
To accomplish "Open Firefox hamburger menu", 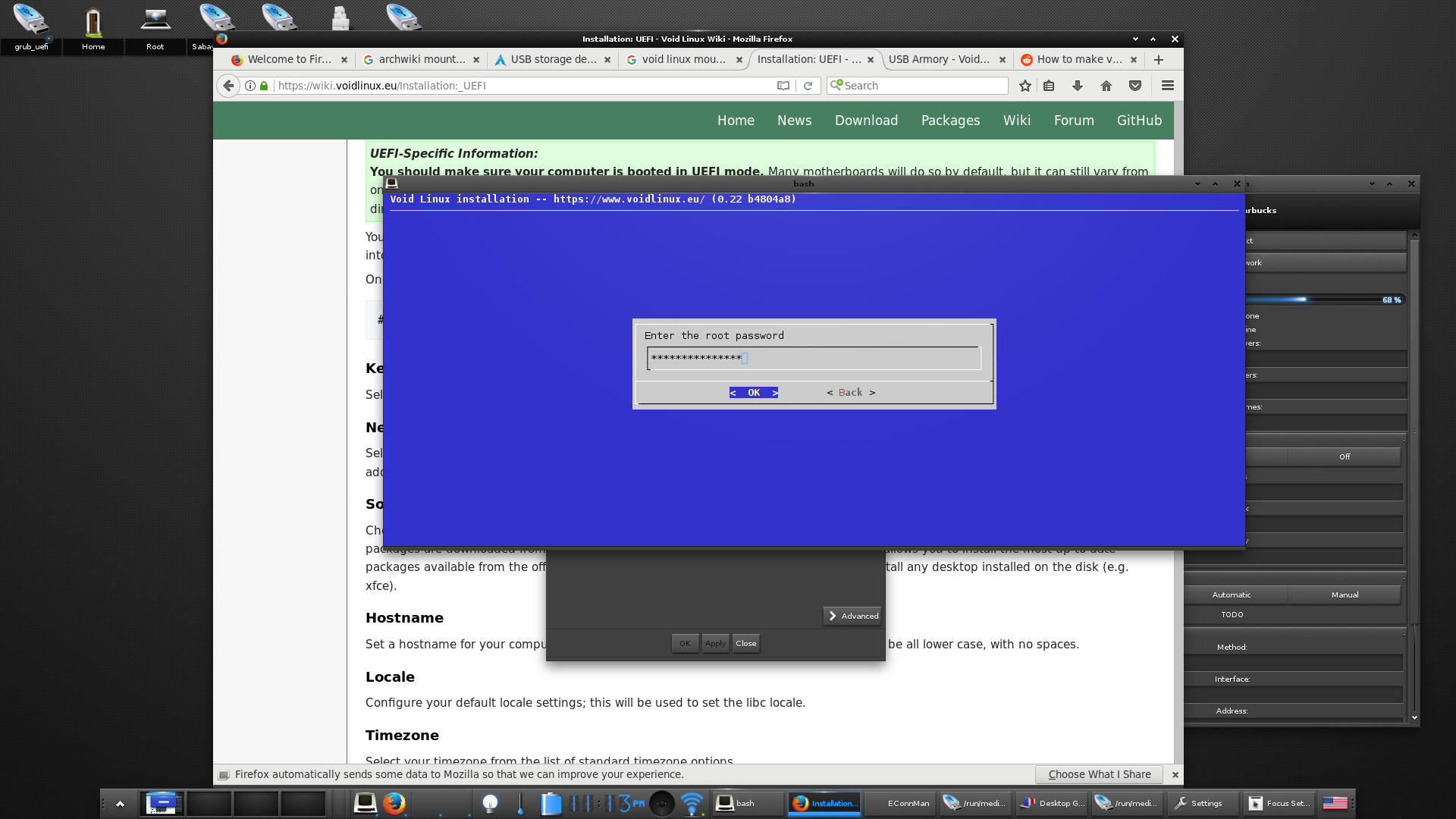I will (x=1168, y=86).
